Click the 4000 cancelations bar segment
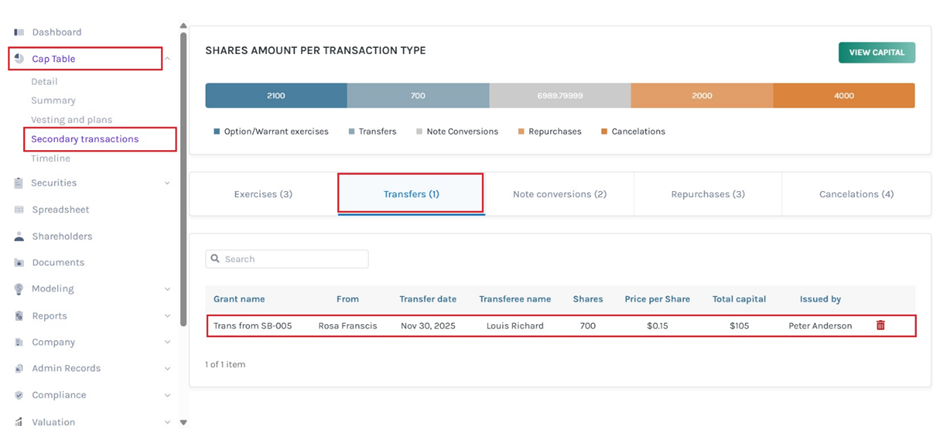Image resolution: width=940 pixels, height=443 pixels. click(x=844, y=95)
